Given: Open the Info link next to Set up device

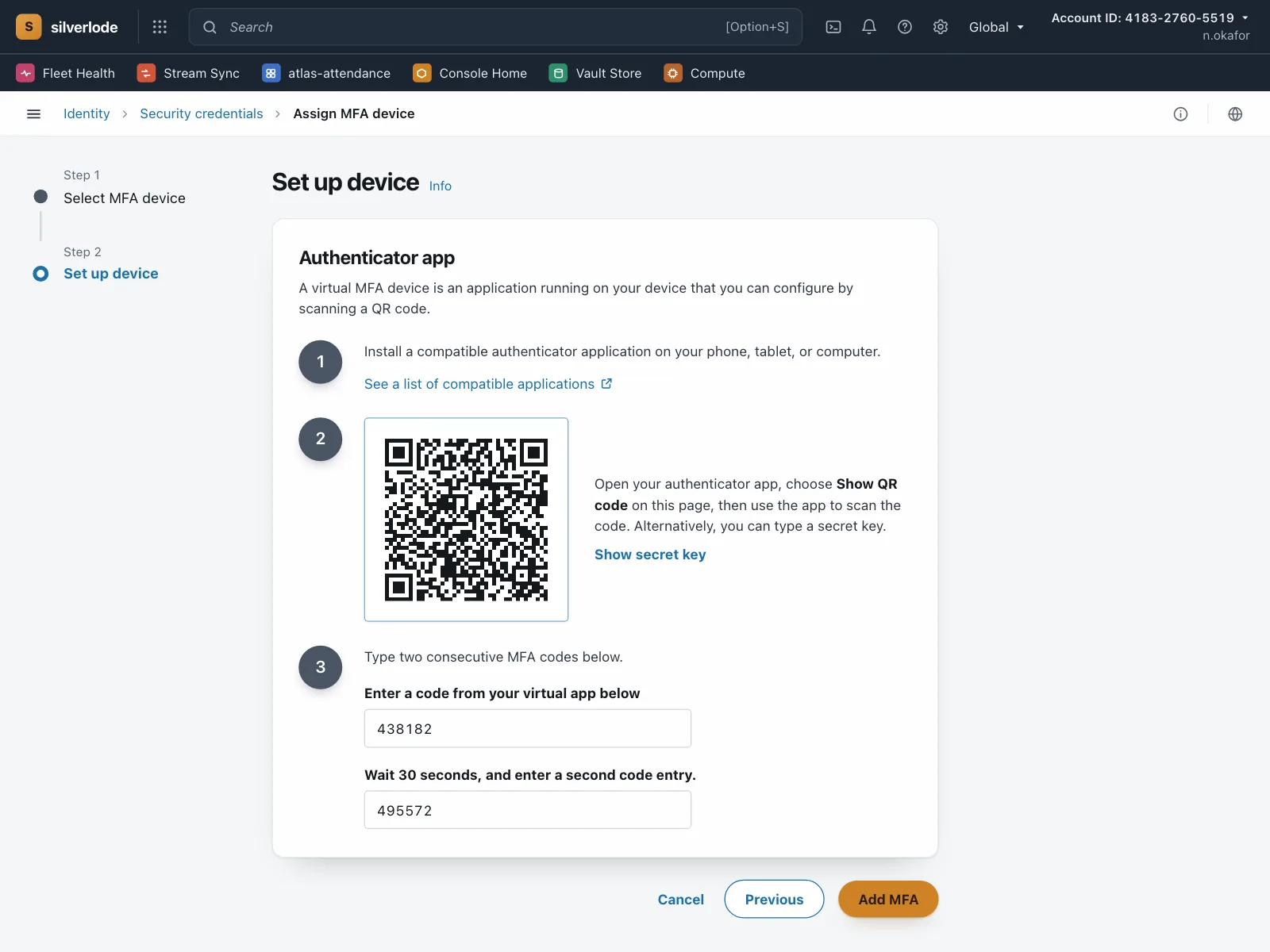Looking at the screenshot, I should click(x=441, y=186).
